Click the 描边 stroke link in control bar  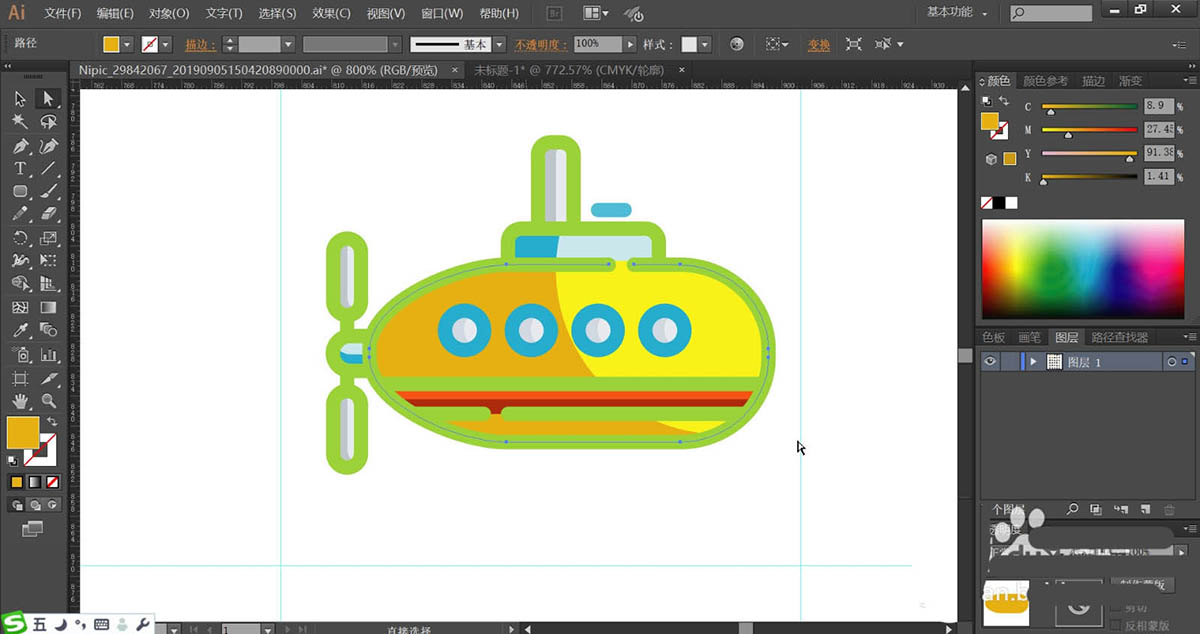(199, 45)
